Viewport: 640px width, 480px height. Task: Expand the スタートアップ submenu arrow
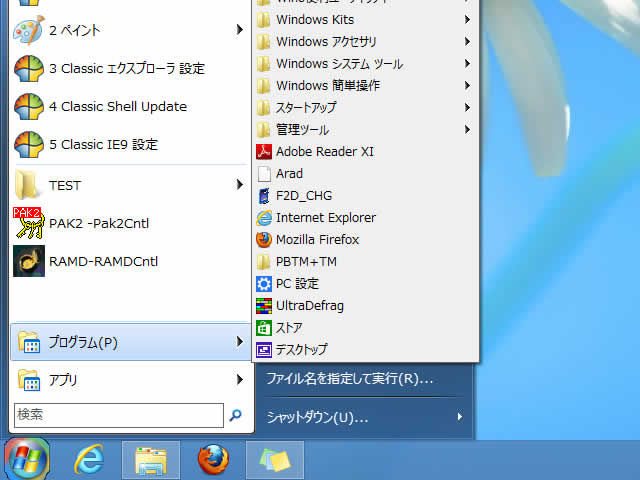coord(467,107)
